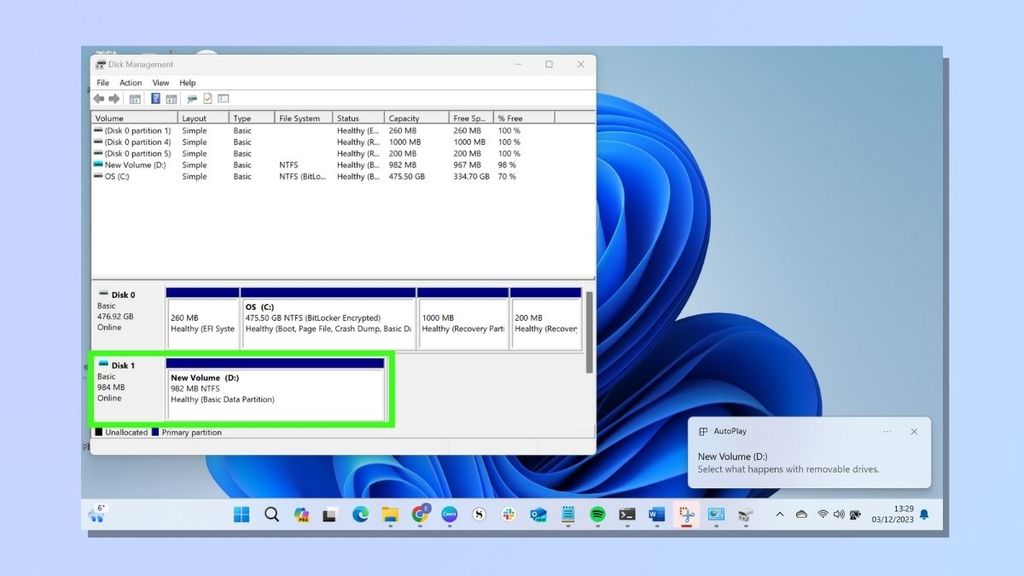Open Slack from the taskbar
1024x576 pixels.
pyautogui.click(x=509, y=515)
